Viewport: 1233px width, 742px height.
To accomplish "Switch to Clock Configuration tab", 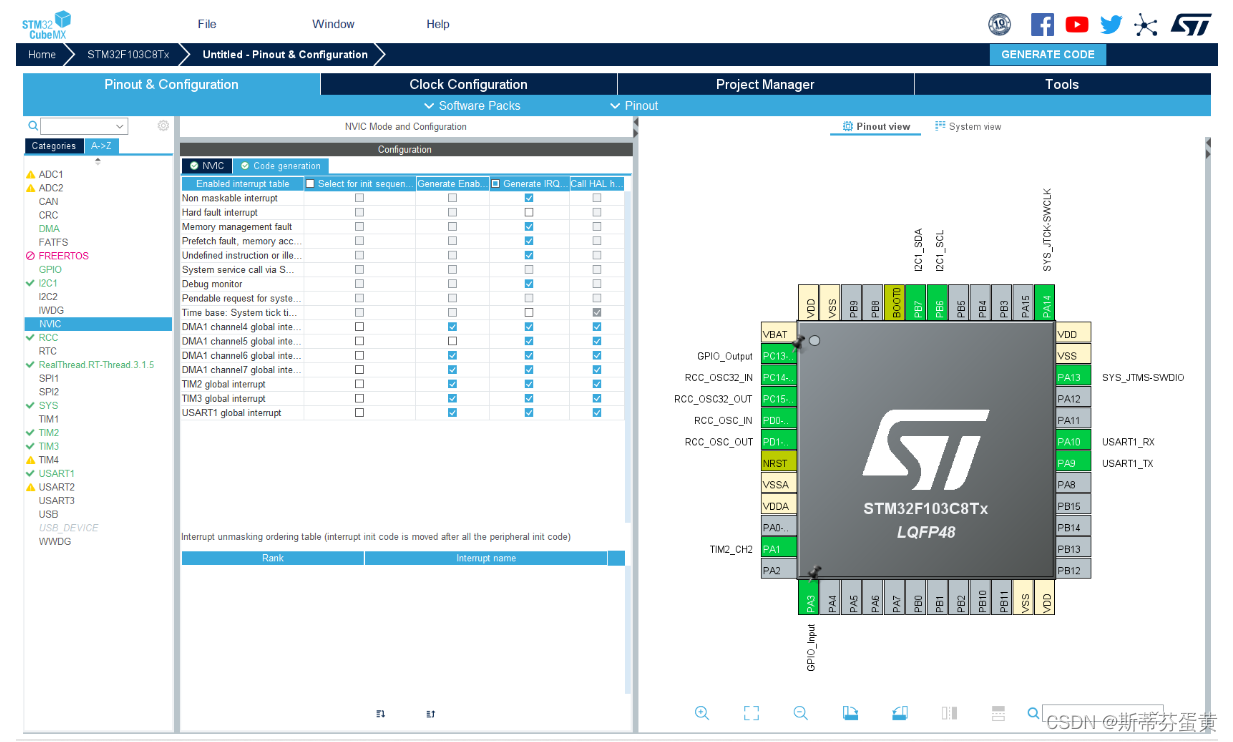I will (468, 84).
